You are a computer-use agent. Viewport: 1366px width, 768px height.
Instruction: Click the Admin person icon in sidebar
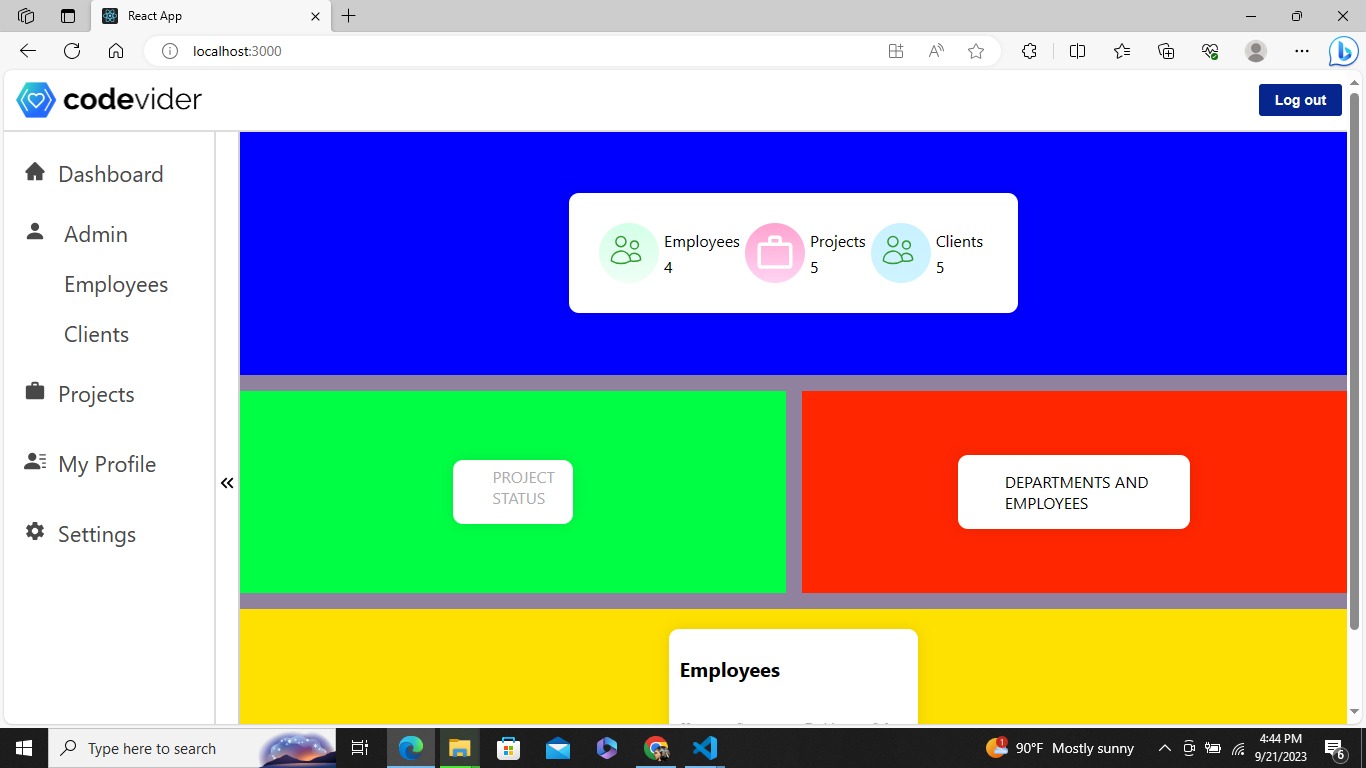click(35, 231)
